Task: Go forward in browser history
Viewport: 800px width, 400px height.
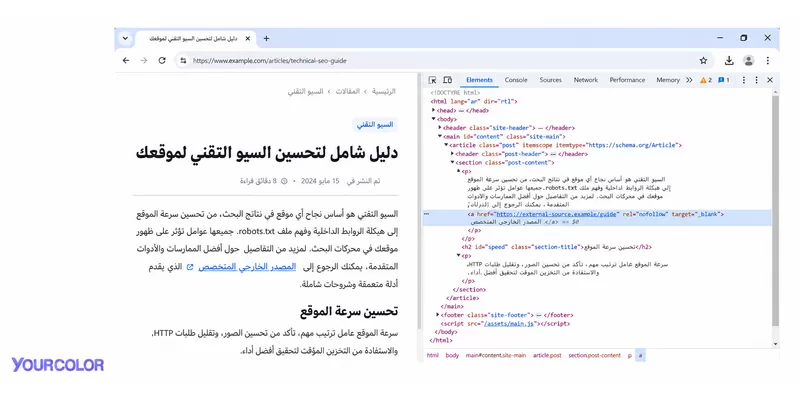Action: 144,61
